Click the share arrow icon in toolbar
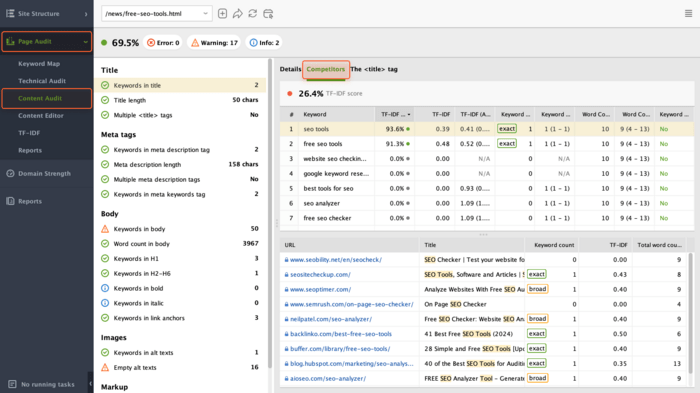Screen dimensions: 700x393 click(x=238, y=13)
